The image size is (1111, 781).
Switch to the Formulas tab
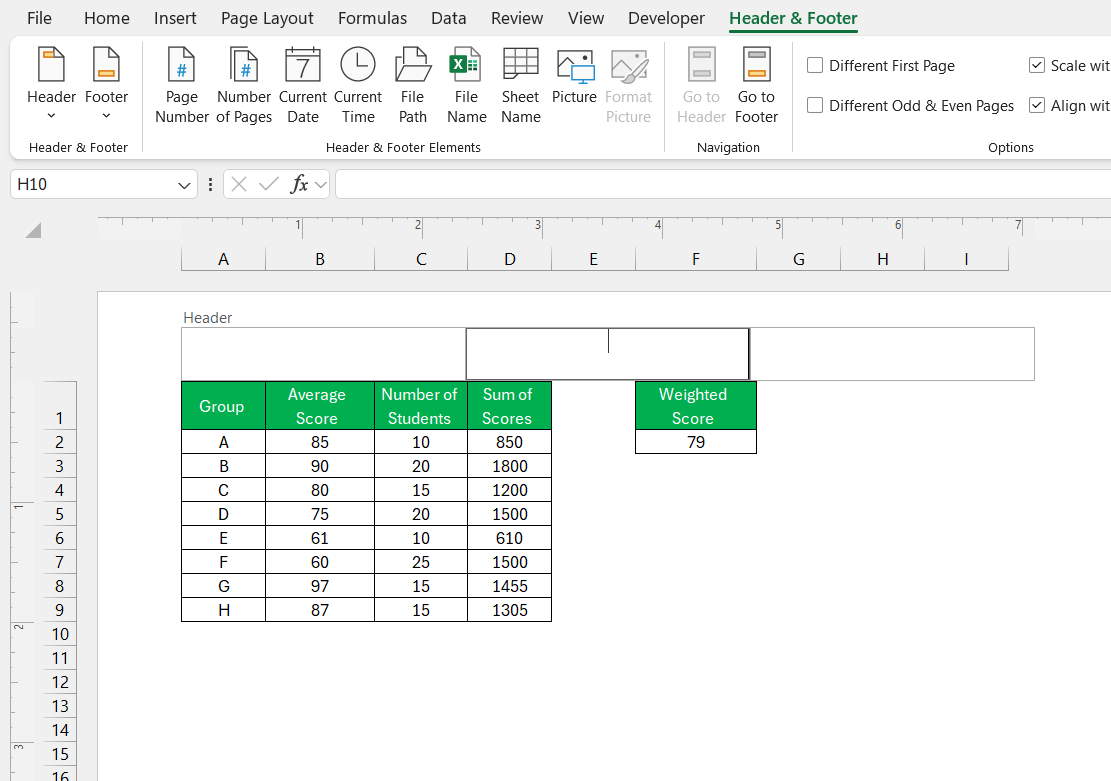click(x=372, y=18)
